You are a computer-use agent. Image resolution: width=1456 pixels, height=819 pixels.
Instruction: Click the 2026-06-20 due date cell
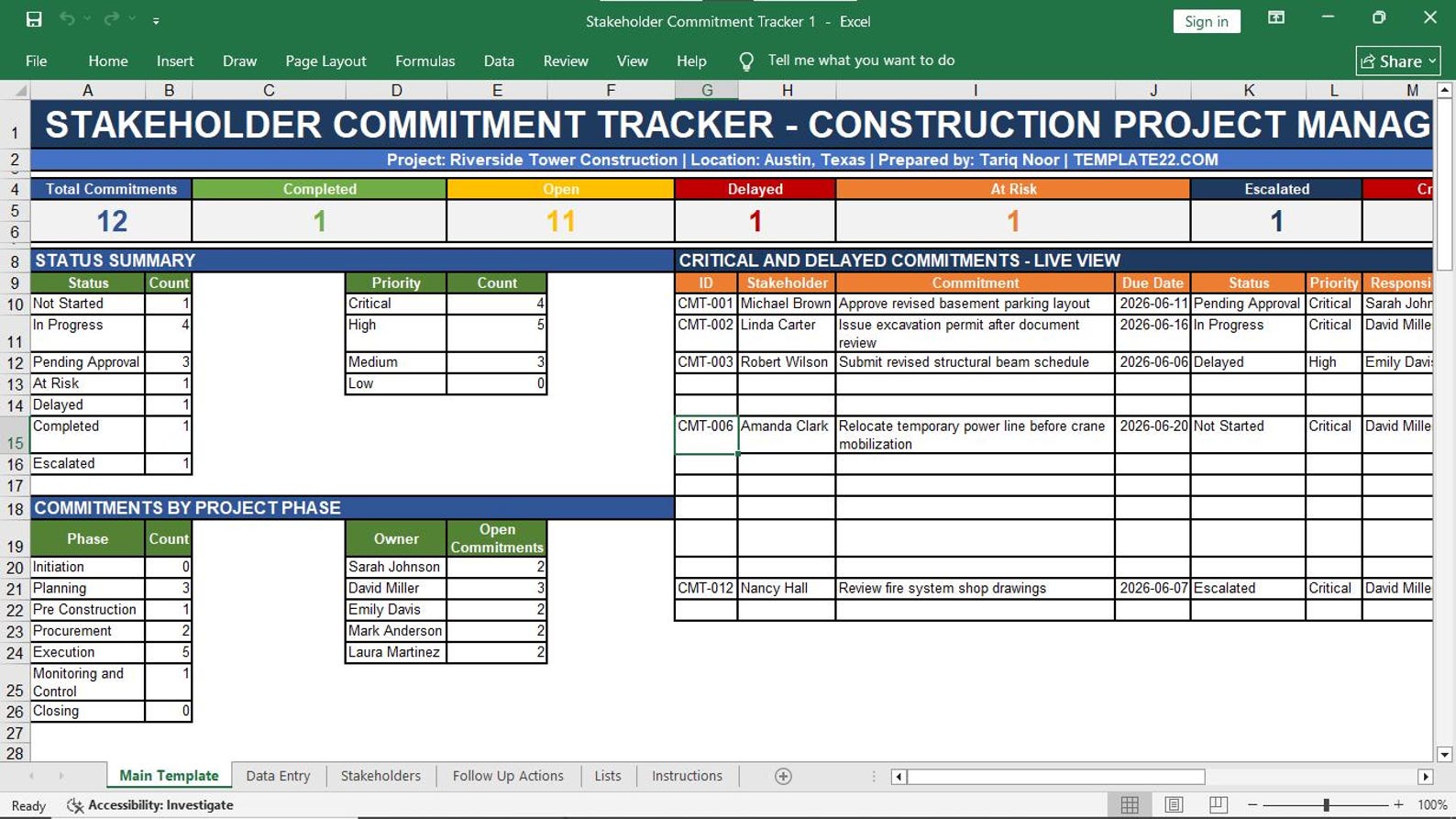[1153, 435]
